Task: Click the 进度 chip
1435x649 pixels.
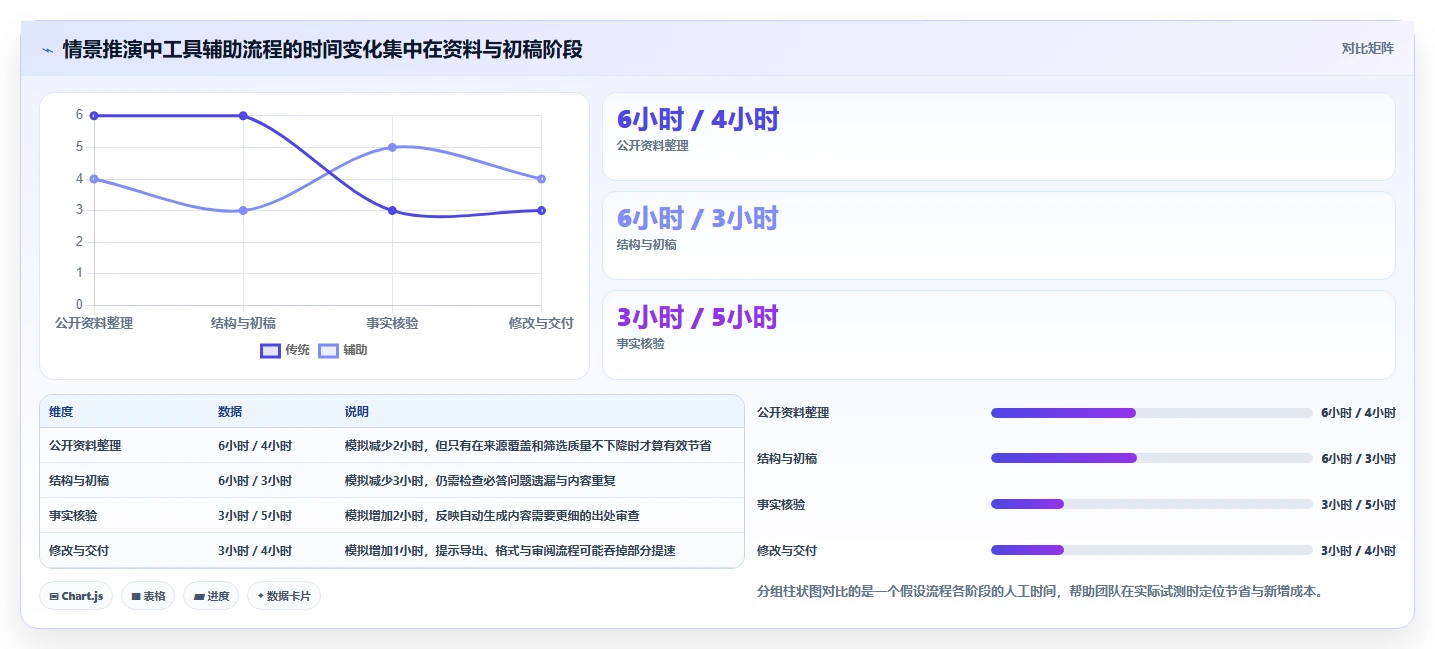Action: pyautogui.click(x=211, y=596)
